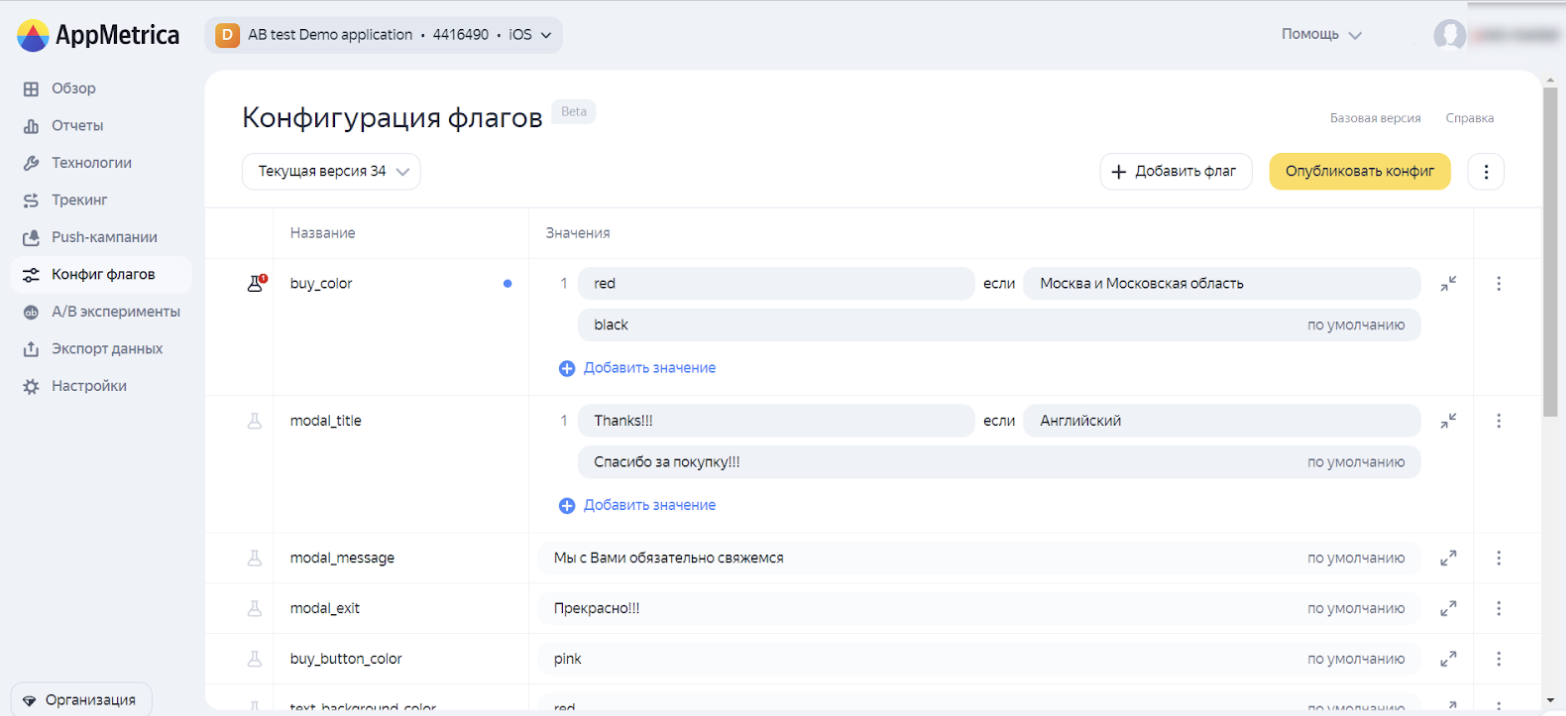Expand the Помощь help menu
1566x716 pixels.
(1321, 35)
